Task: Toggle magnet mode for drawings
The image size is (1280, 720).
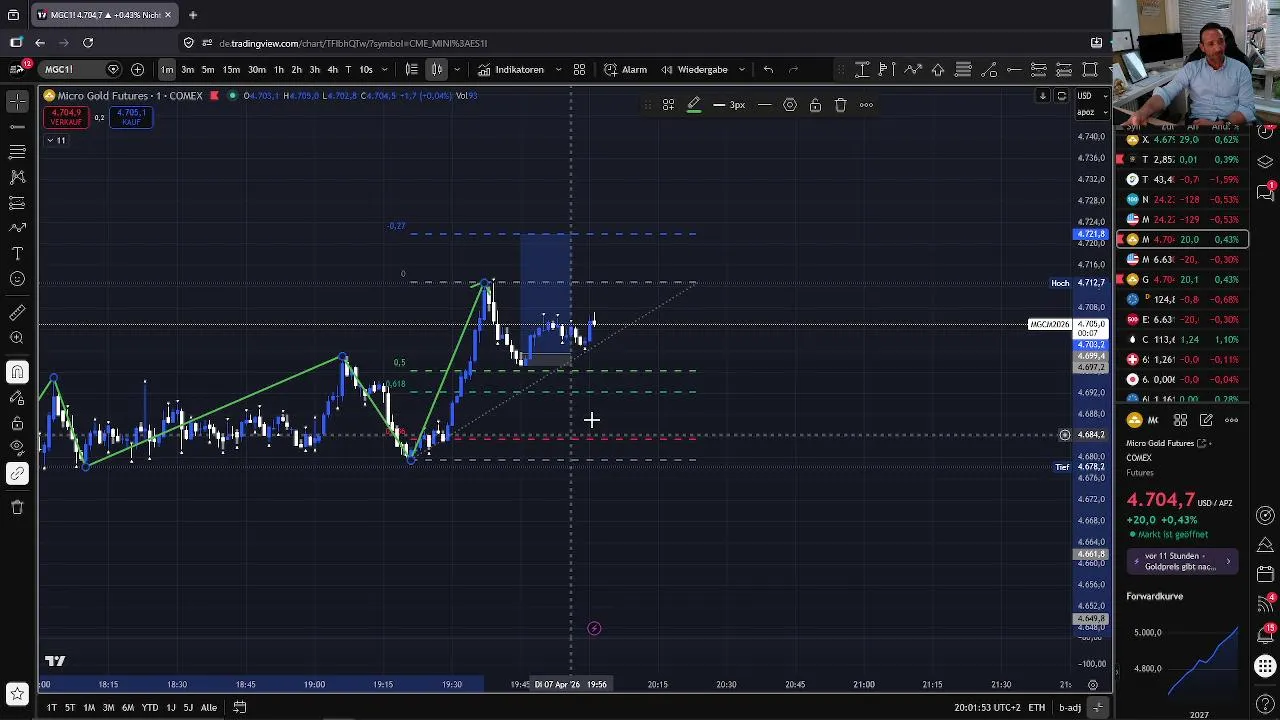Action: [17, 372]
